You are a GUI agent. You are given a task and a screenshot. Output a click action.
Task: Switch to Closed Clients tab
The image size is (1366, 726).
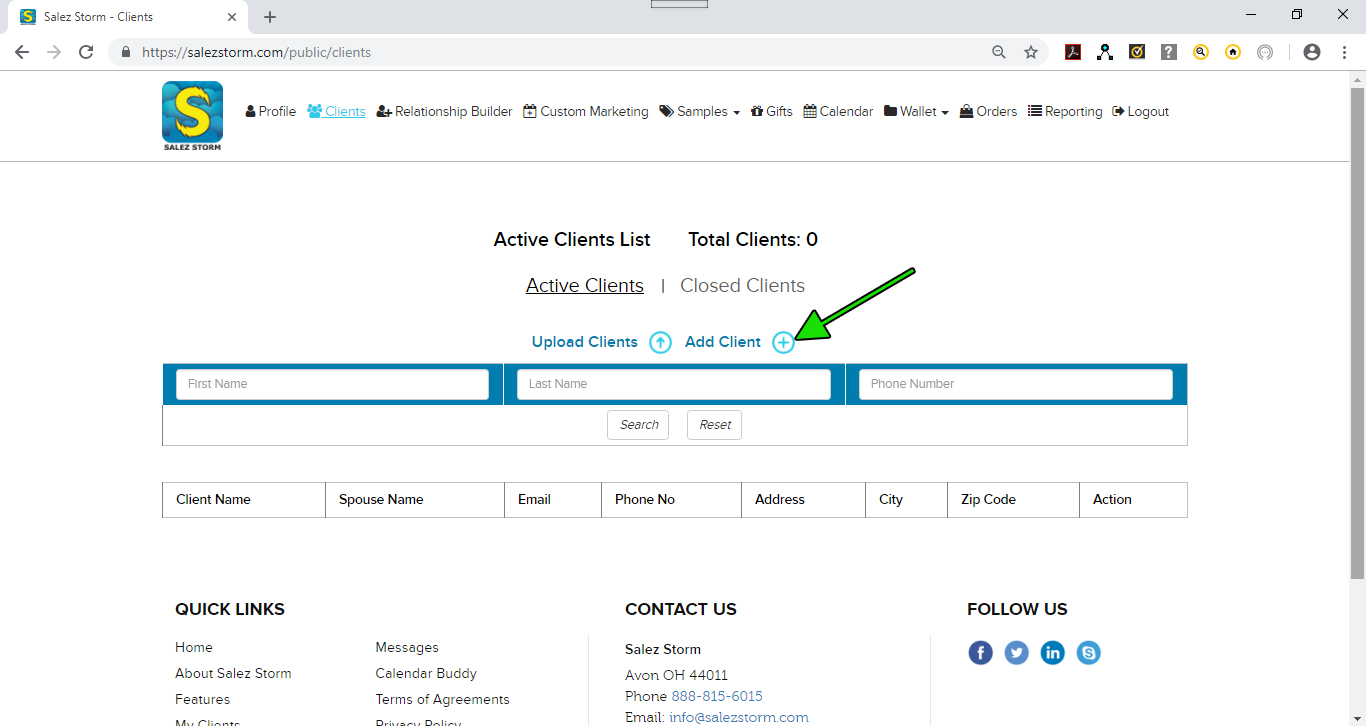click(x=742, y=286)
